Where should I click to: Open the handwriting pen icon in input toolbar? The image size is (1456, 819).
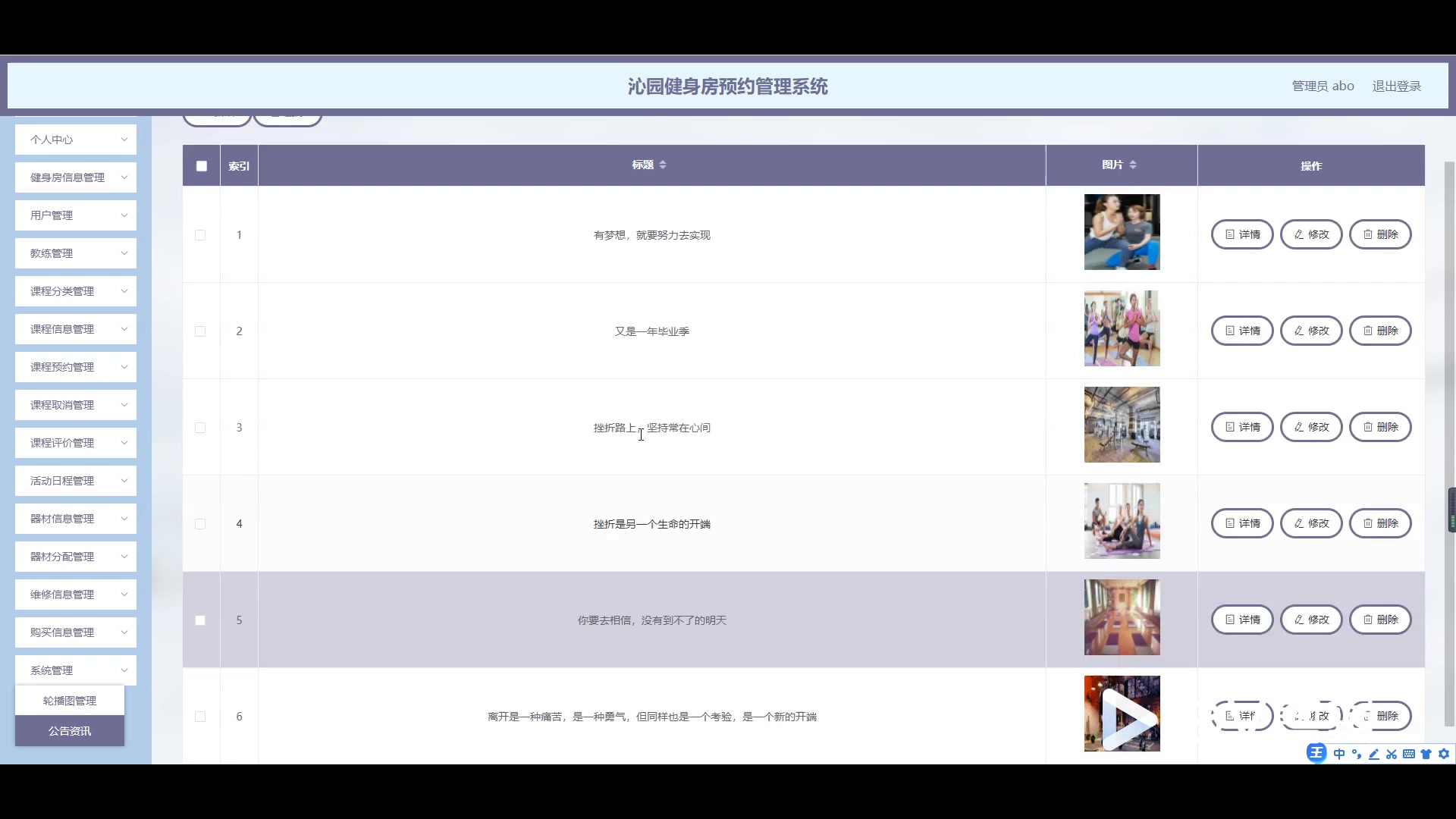pos(1374,754)
